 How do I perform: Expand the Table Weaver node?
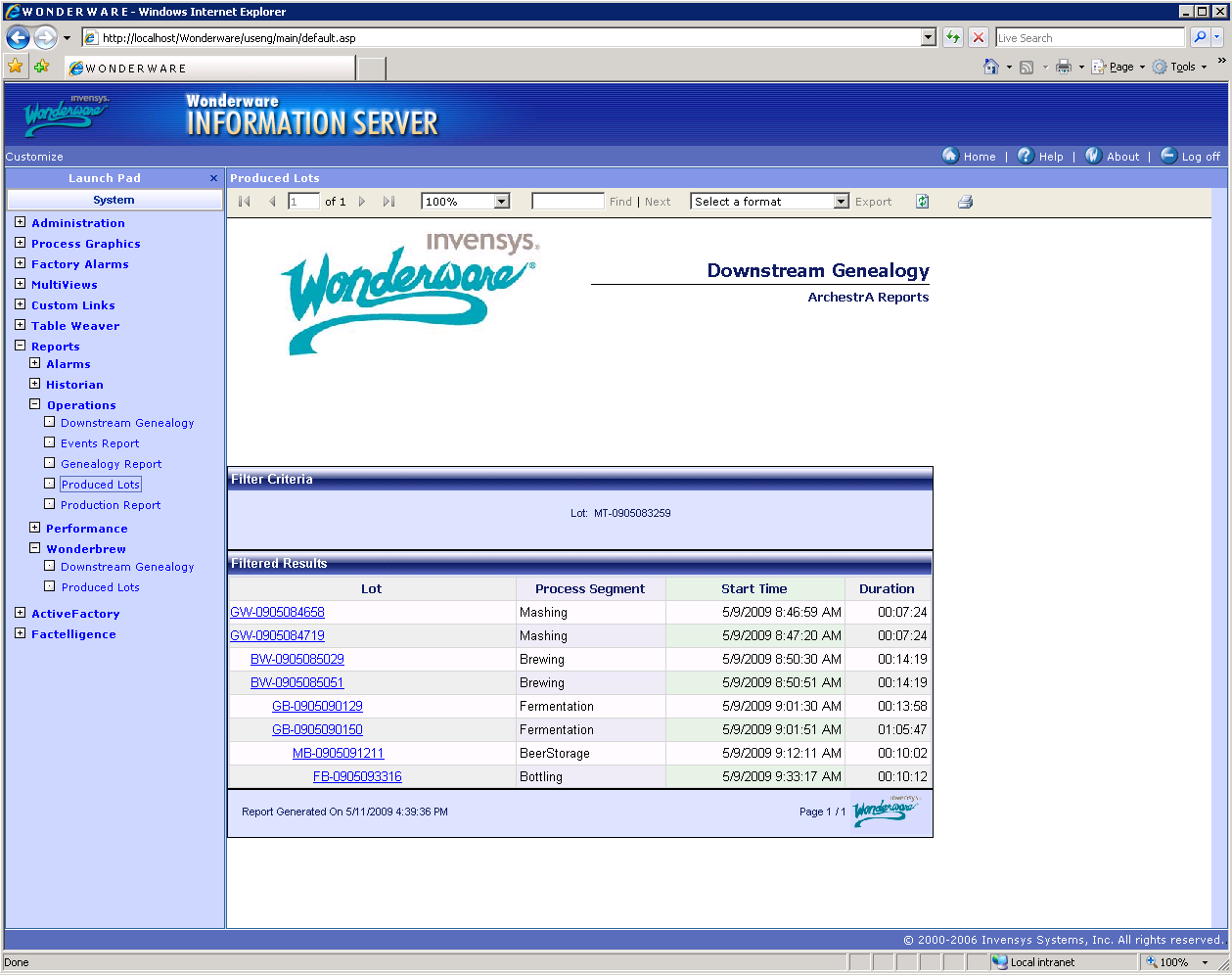tap(21, 325)
